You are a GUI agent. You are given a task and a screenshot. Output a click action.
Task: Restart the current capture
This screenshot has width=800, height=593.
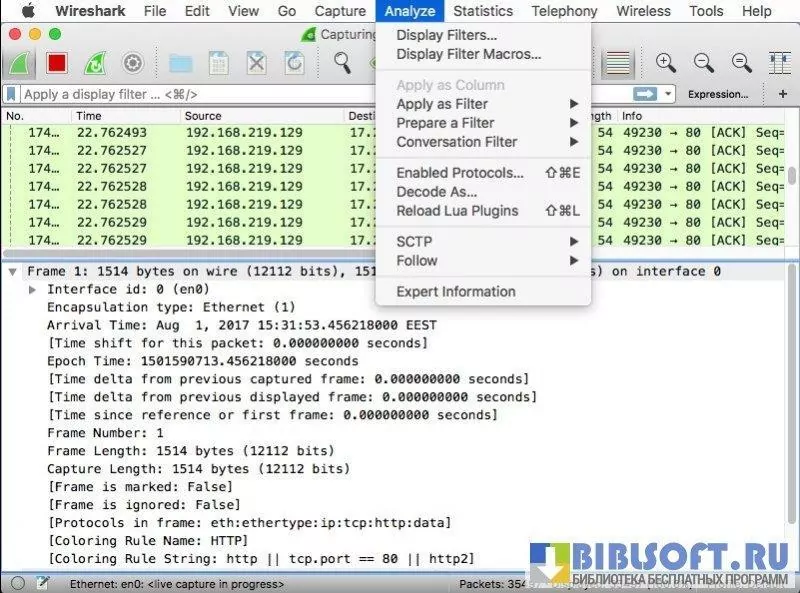click(94, 64)
